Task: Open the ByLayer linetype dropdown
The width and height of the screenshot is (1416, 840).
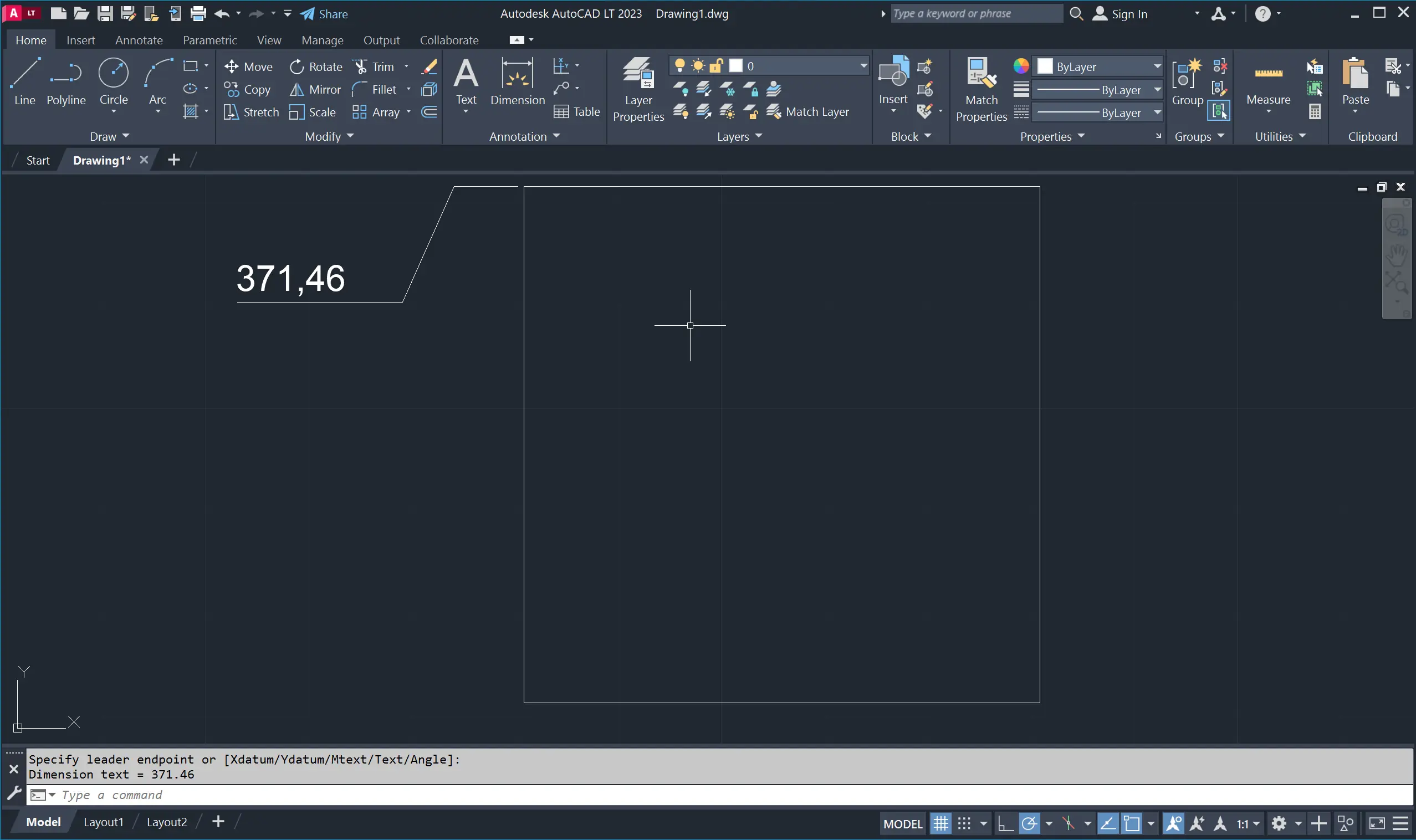Action: (x=1157, y=112)
